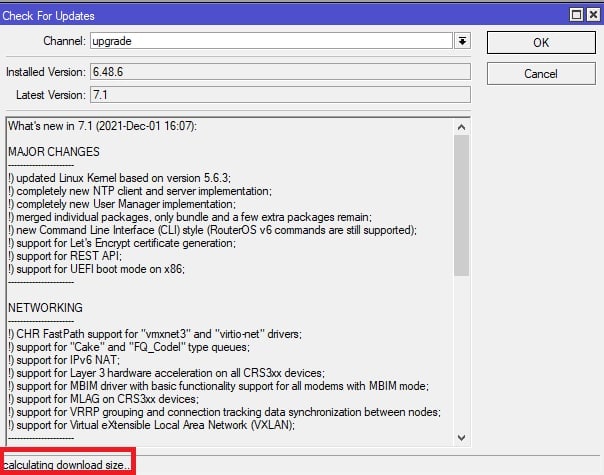
Task: Click the 'support for VRRP grouping' line
Action: [x=224, y=412]
